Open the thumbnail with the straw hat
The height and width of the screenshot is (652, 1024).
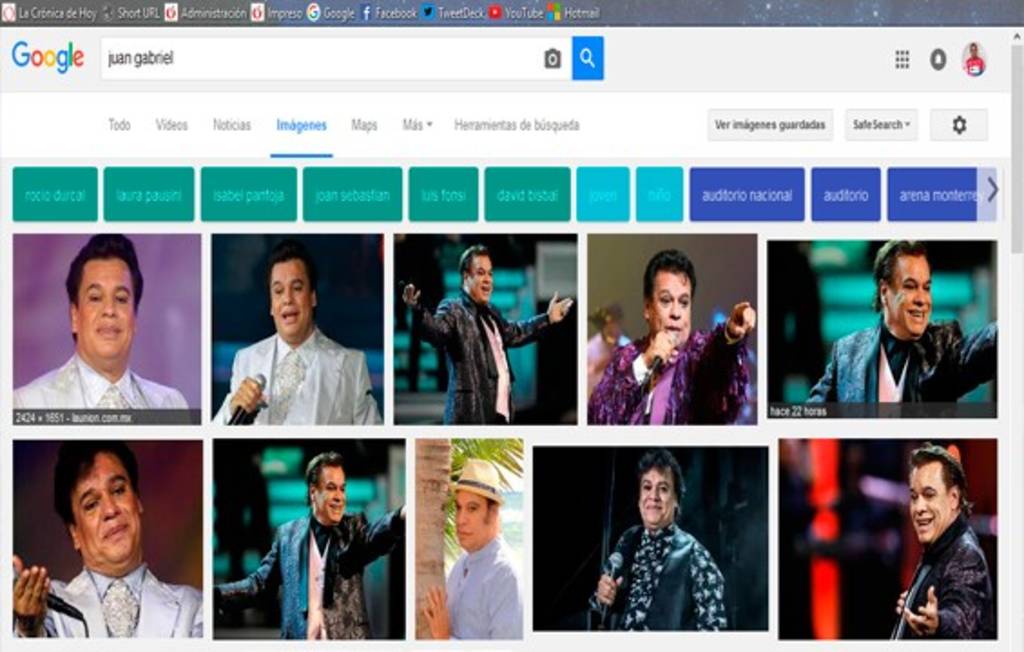click(x=469, y=539)
